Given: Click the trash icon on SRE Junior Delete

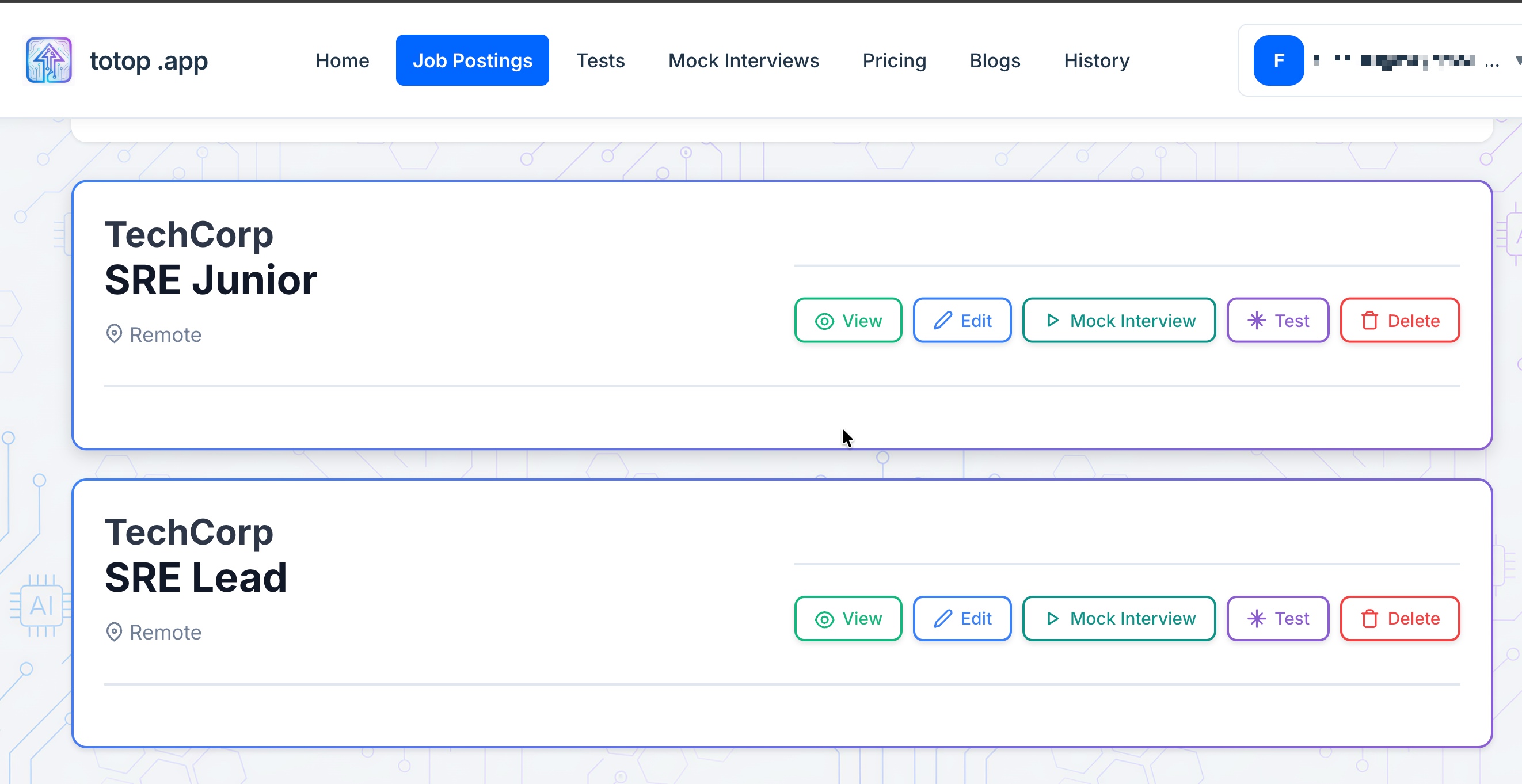Looking at the screenshot, I should coord(1369,320).
